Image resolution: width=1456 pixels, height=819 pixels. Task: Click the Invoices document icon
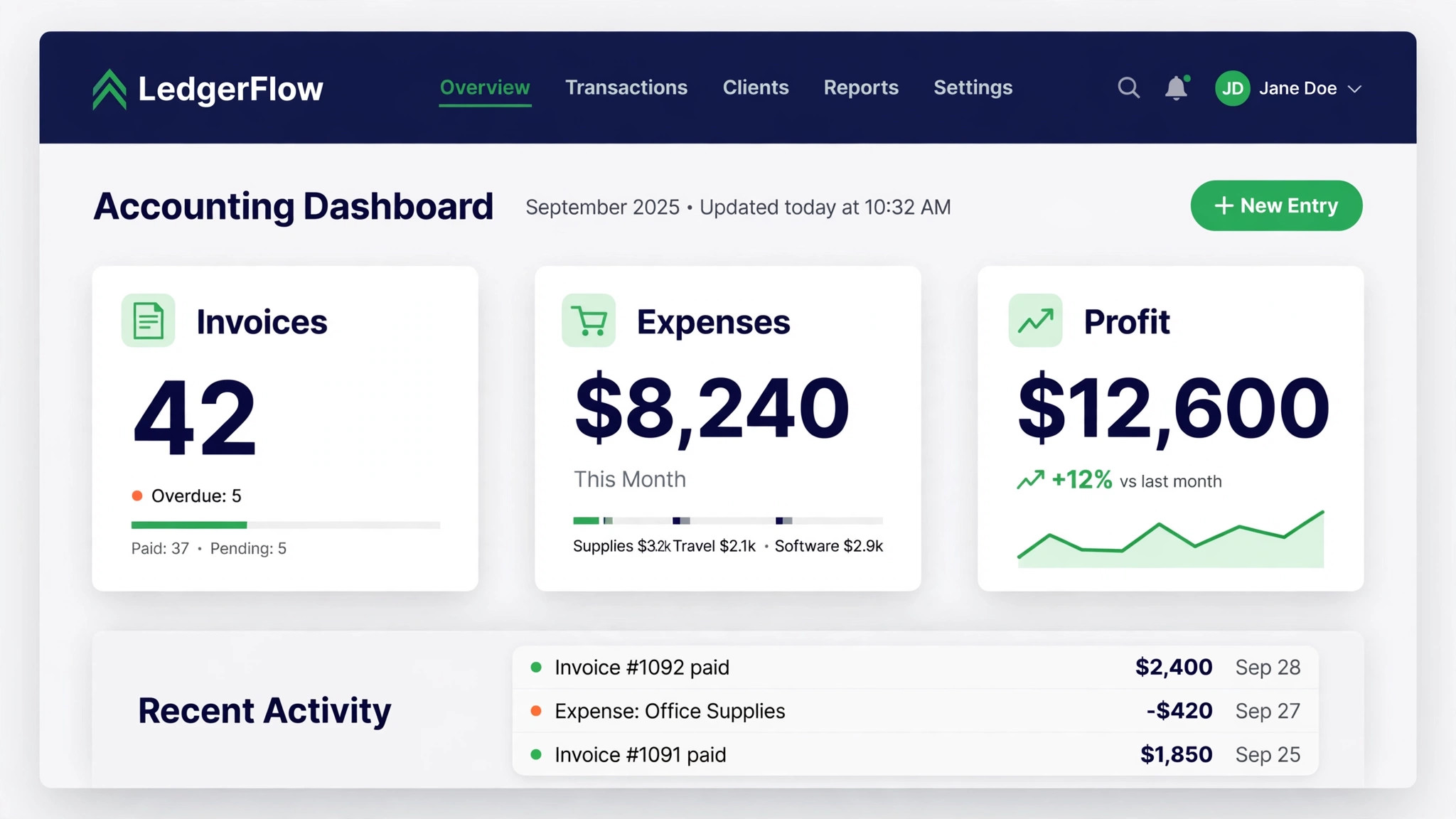pos(148,321)
